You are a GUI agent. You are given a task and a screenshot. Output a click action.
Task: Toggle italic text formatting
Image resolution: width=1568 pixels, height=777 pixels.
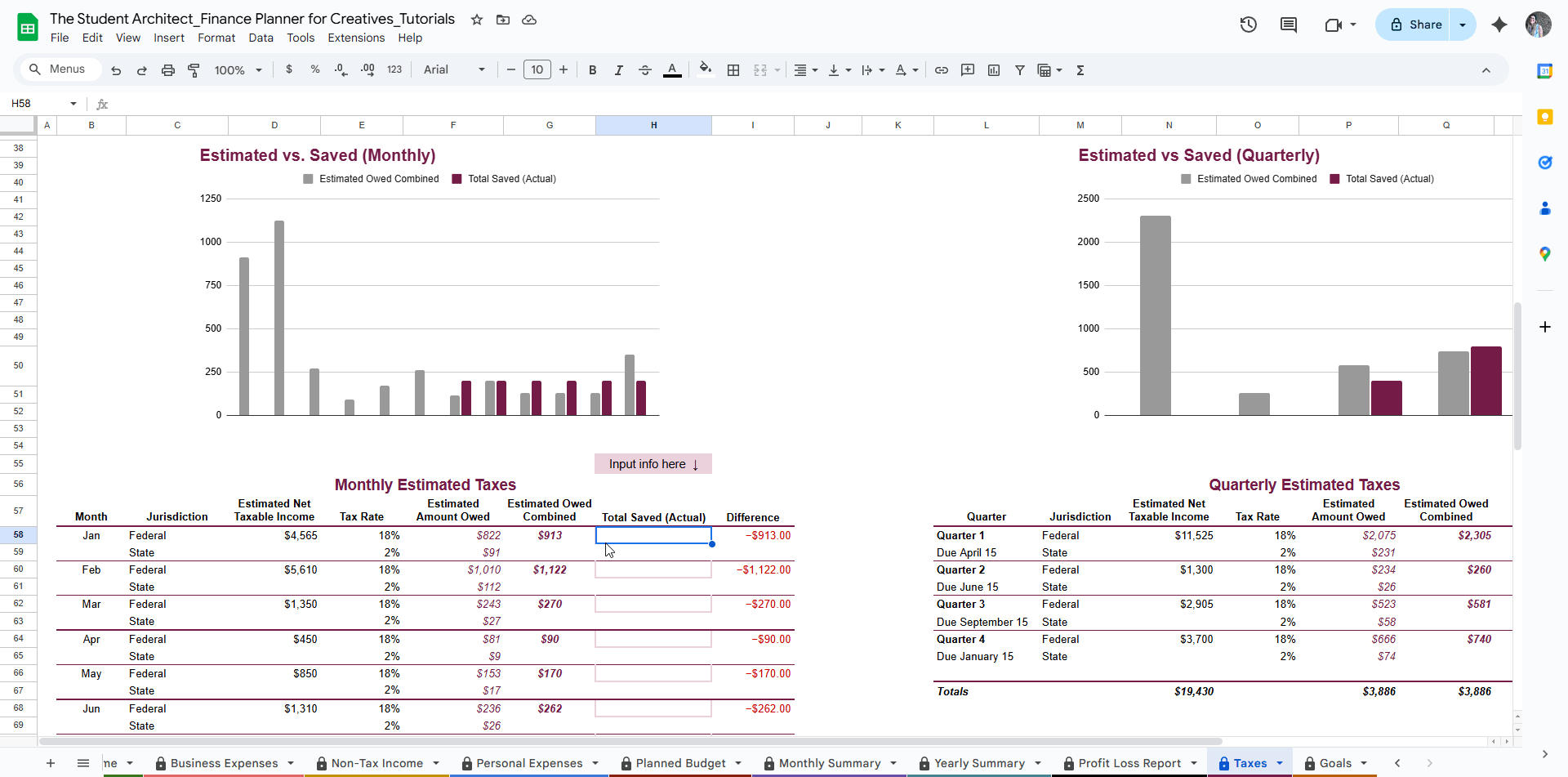(618, 70)
